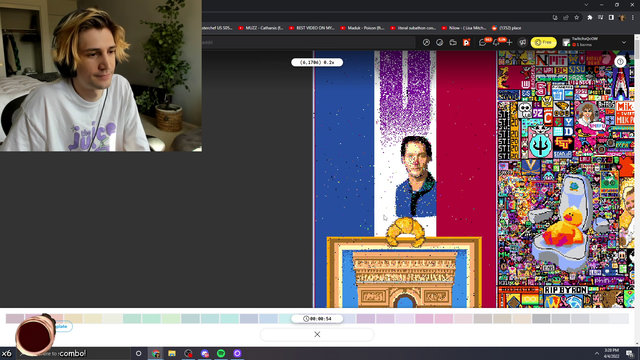Open the Chrome three-dot menu

pos(633,18)
